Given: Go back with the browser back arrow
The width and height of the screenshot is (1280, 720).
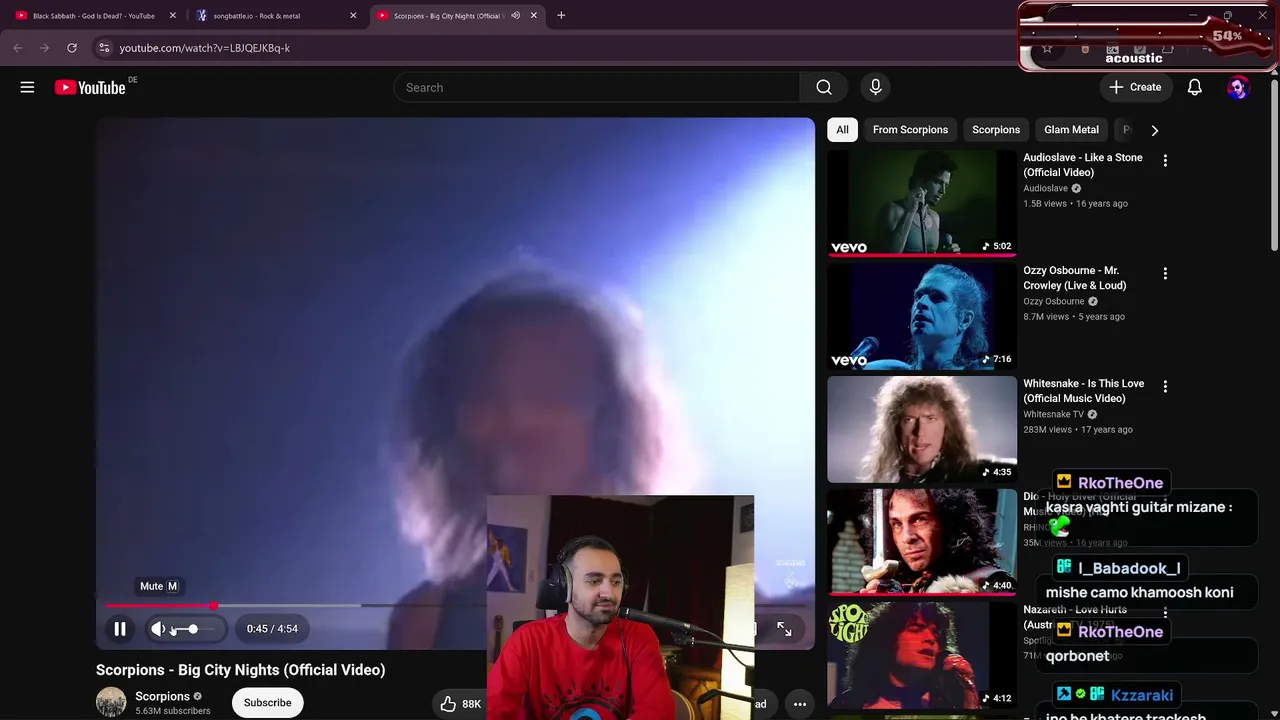Looking at the screenshot, I should 18,48.
